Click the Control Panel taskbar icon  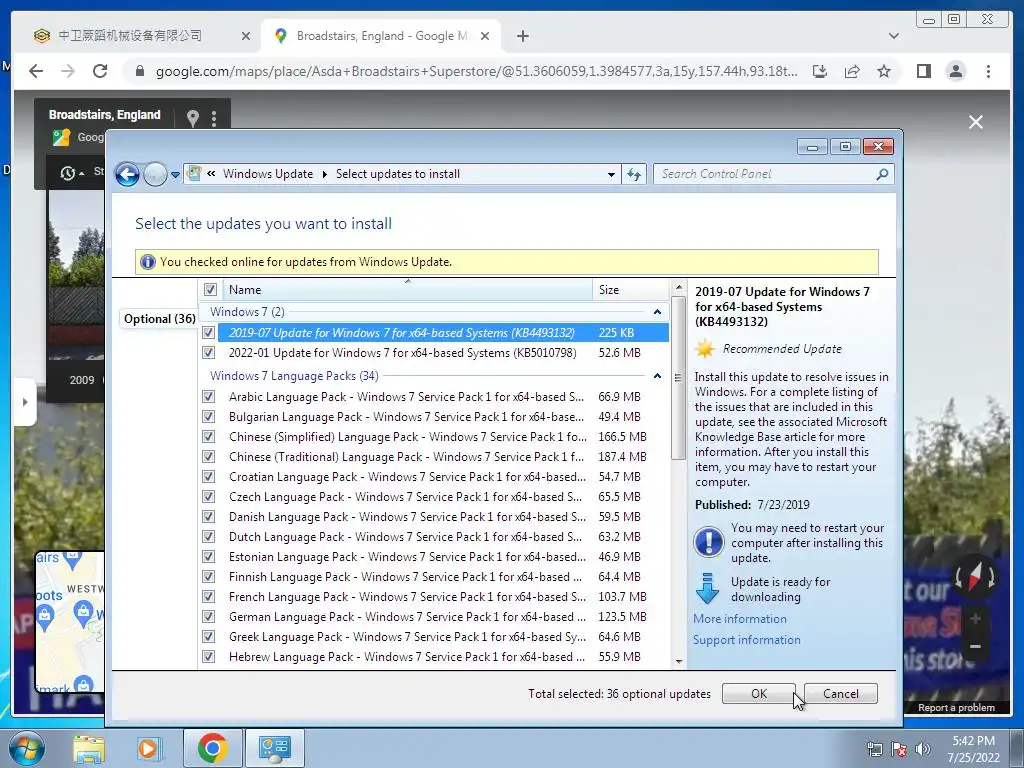[x=274, y=748]
